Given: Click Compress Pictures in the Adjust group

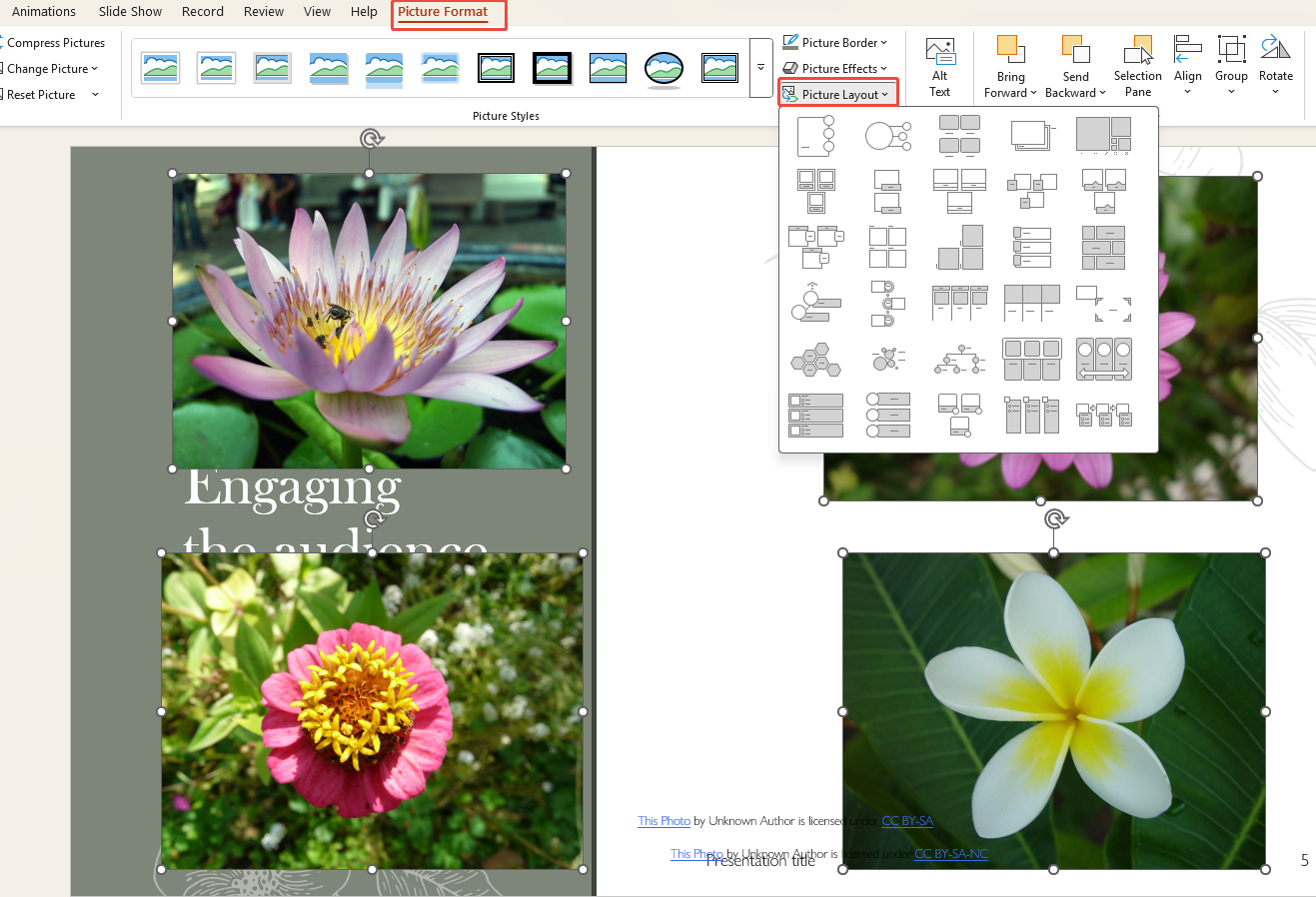Looking at the screenshot, I should [56, 42].
